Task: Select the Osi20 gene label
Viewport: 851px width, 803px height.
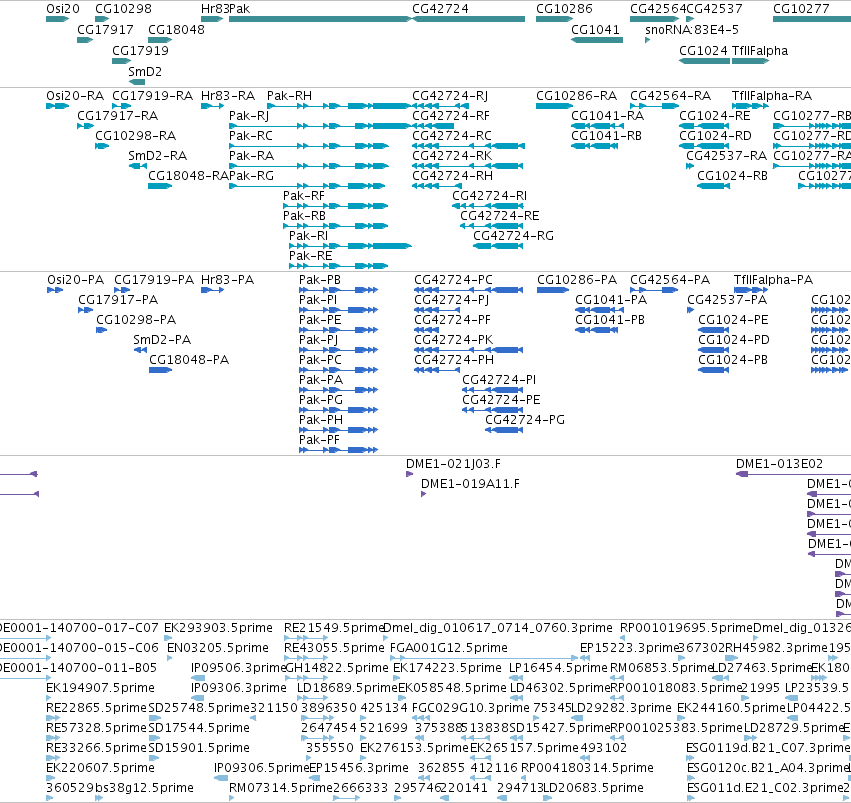Action: tap(62, 9)
